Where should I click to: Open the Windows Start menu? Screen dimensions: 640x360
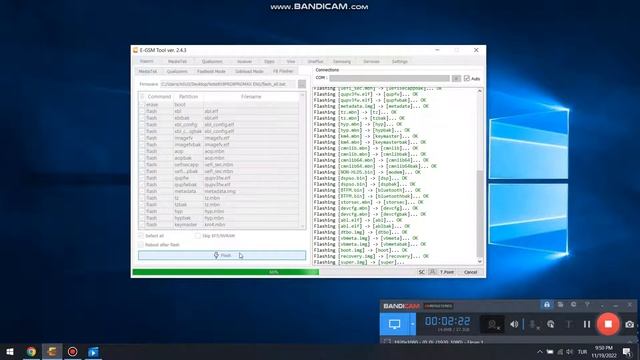click(x=10, y=352)
